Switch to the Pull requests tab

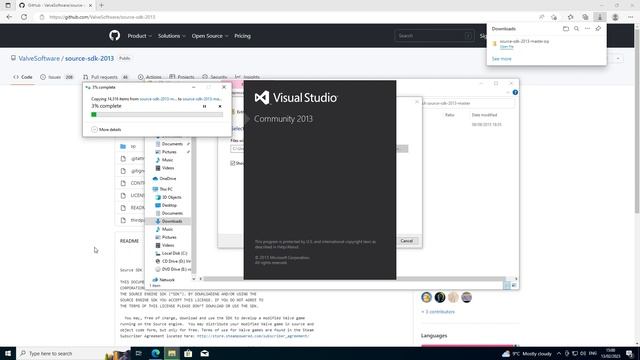(106, 77)
